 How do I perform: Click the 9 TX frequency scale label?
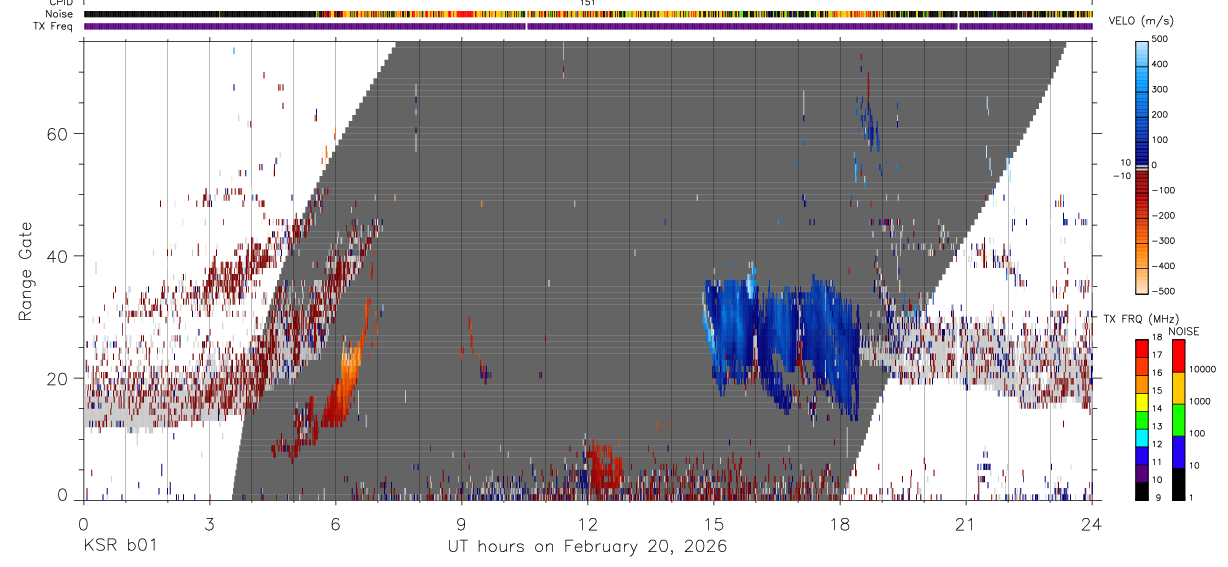point(1158,497)
